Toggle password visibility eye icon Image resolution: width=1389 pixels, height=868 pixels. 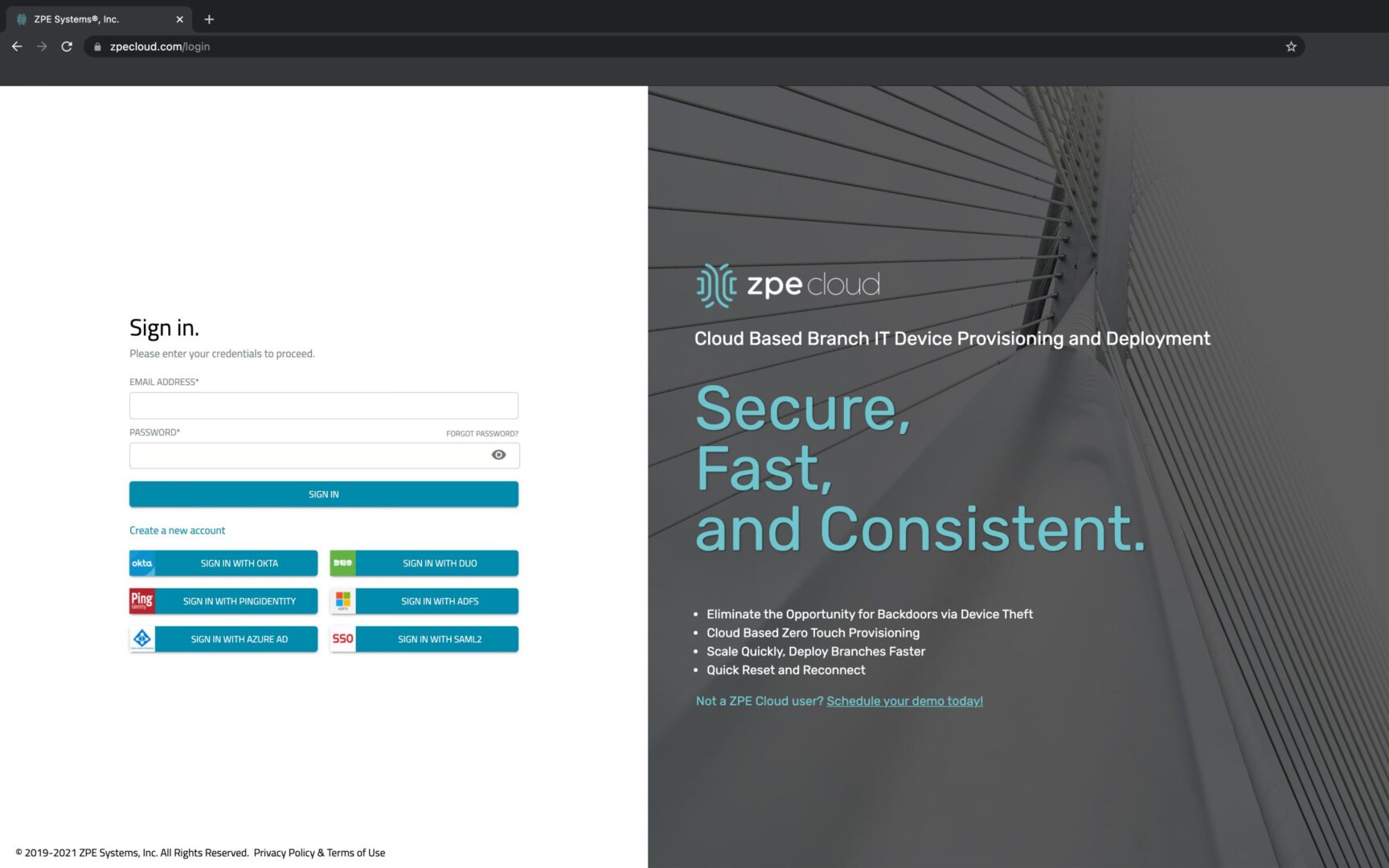pyautogui.click(x=498, y=455)
